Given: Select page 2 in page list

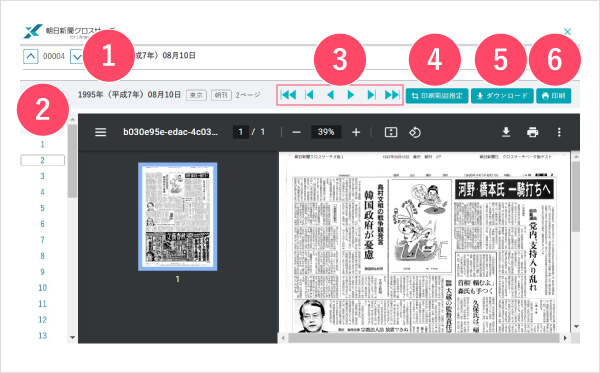Looking at the screenshot, I should [x=42, y=160].
